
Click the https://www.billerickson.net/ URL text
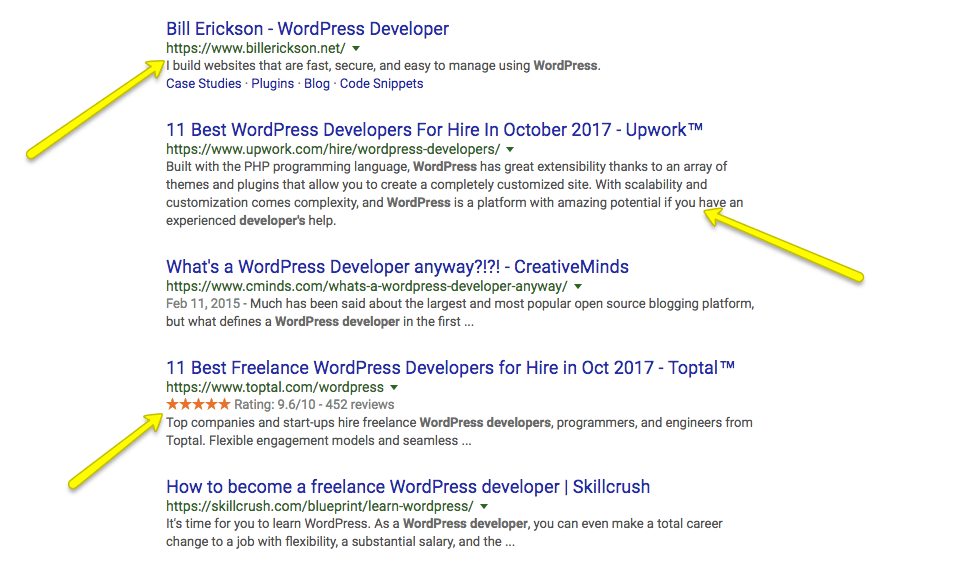pos(256,48)
